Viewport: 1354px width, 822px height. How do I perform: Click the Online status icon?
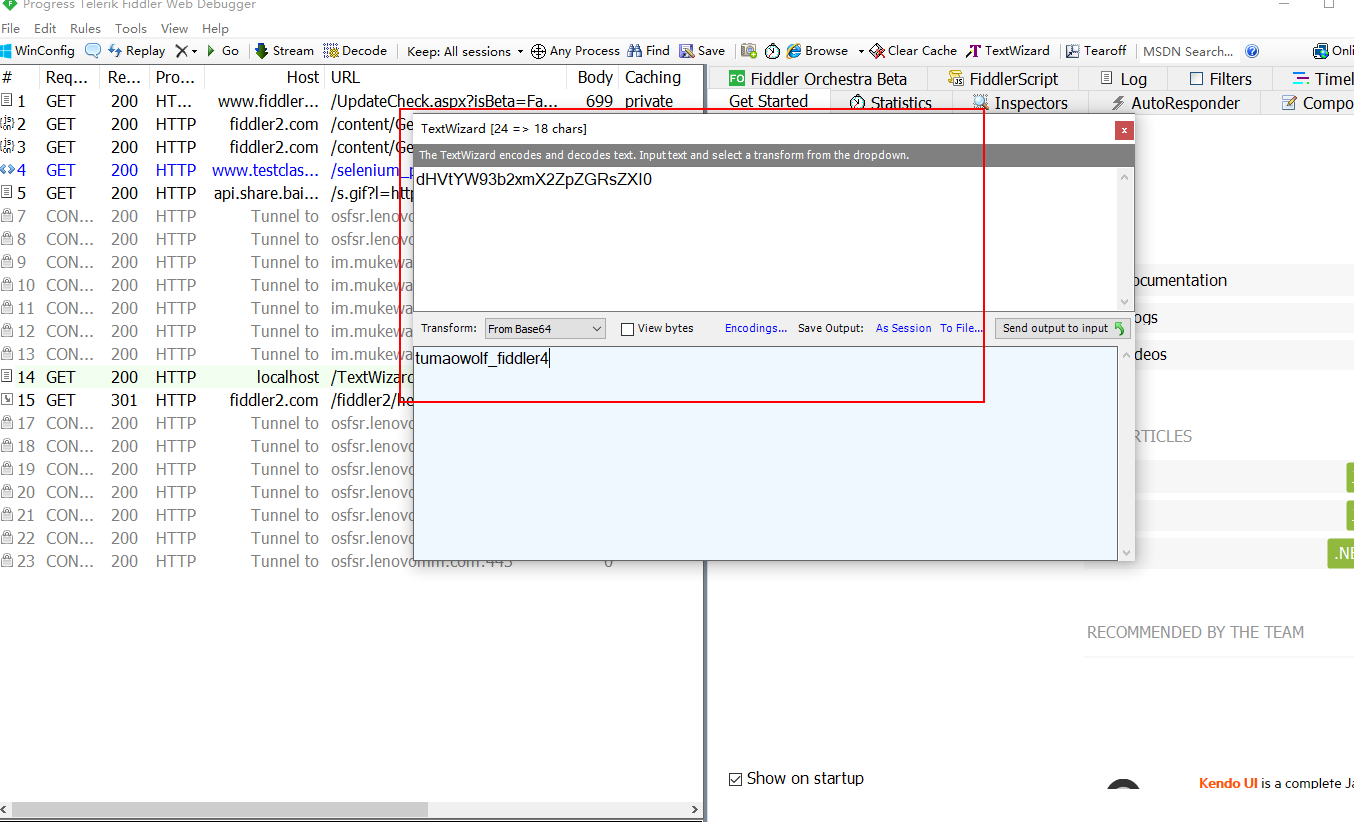click(x=1321, y=51)
